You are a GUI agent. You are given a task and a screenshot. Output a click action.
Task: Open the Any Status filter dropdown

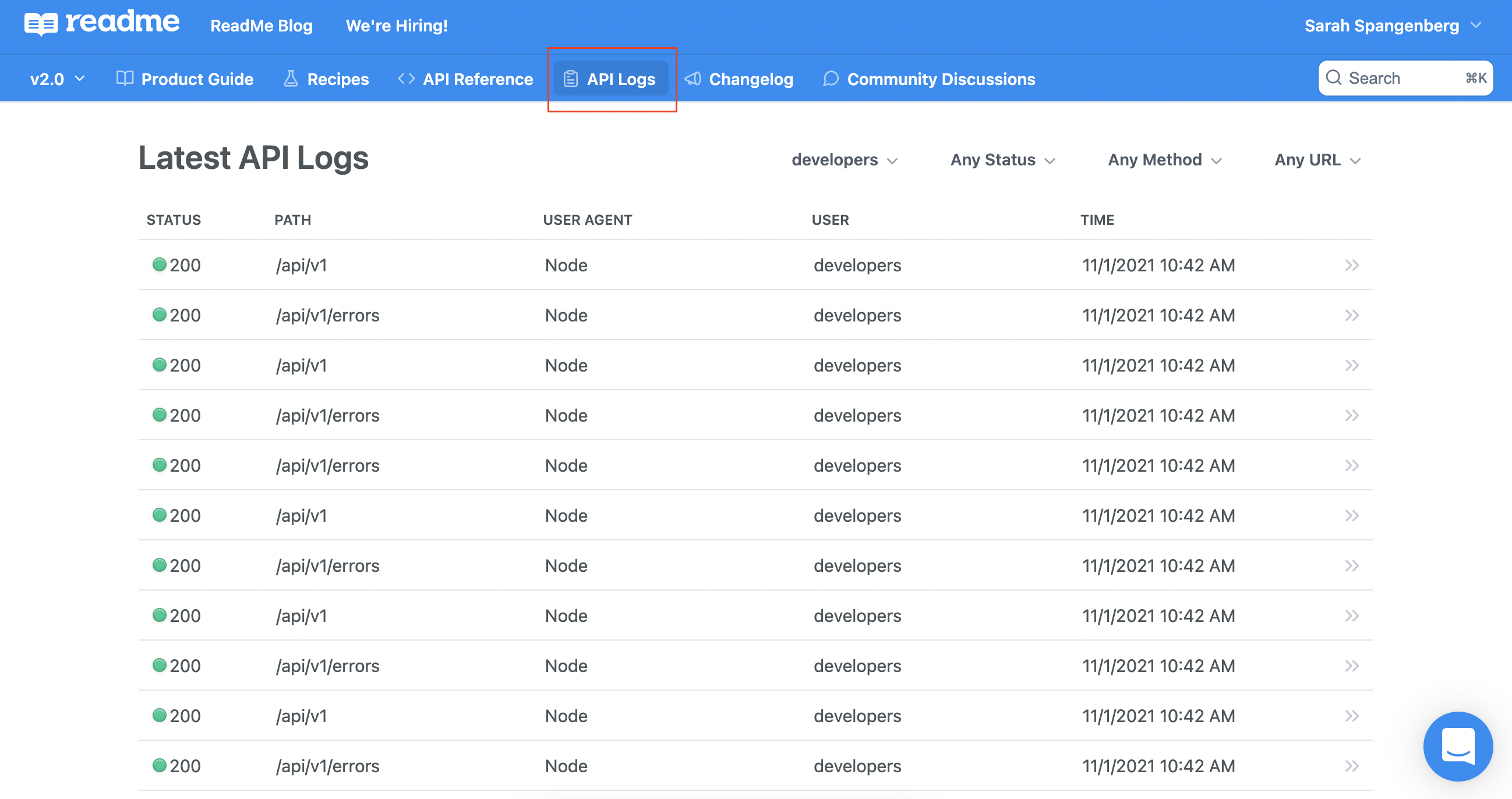click(x=1002, y=160)
